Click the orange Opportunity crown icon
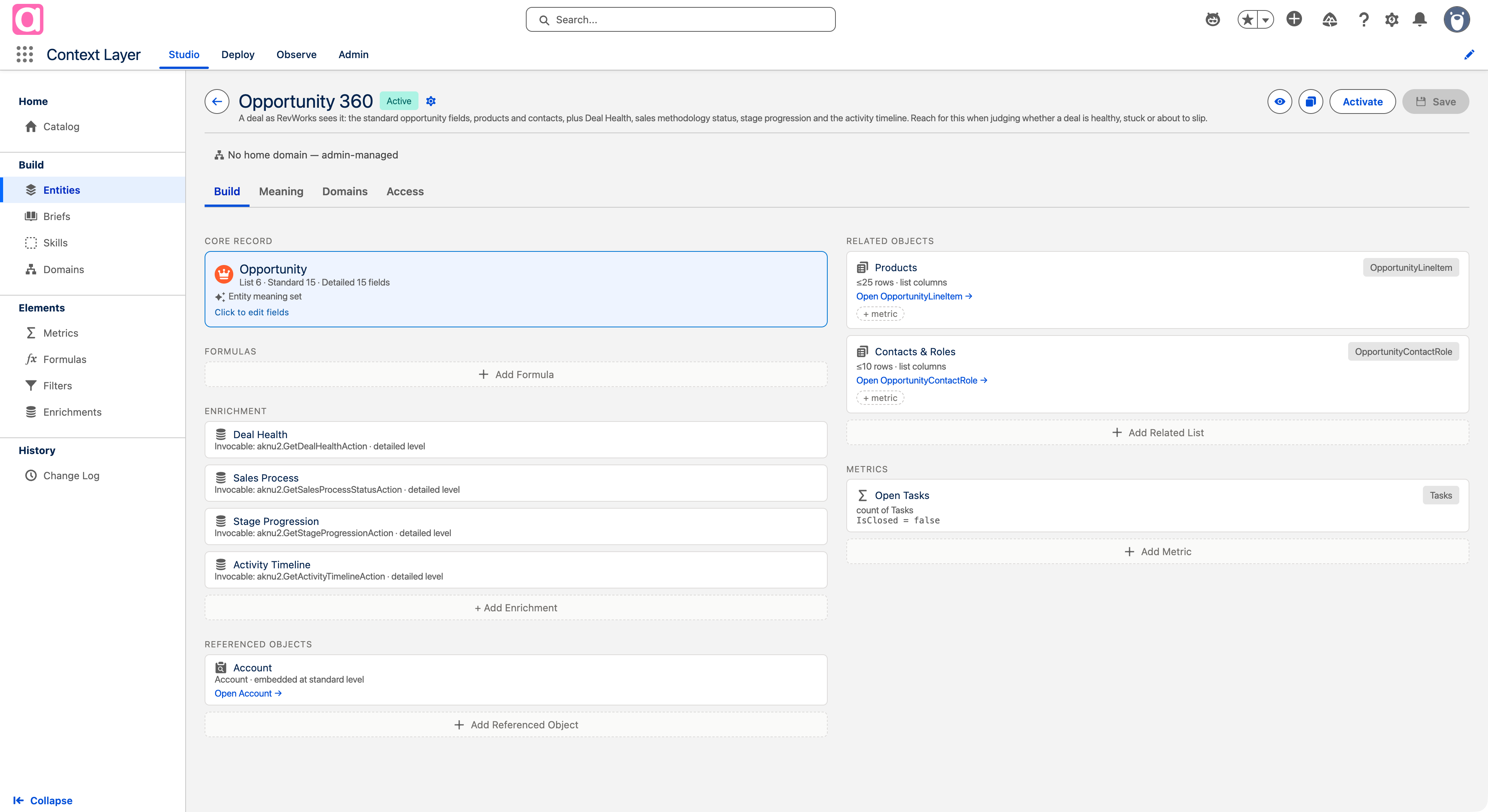Viewport: 1488px width, 812px height. [x=224, y=274]
